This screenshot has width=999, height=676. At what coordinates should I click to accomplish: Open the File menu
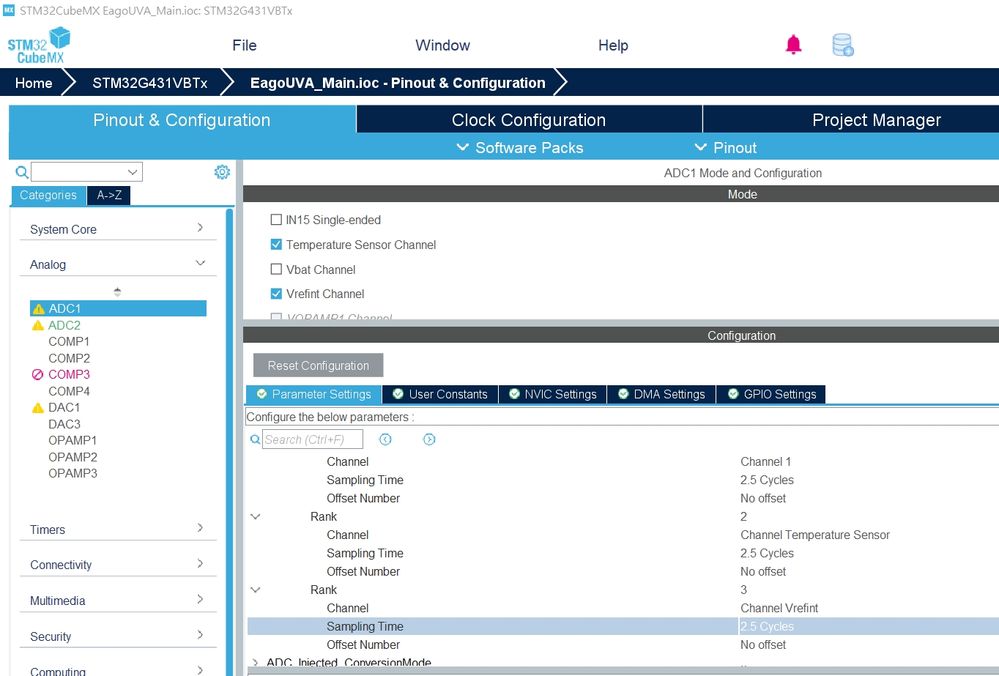point(245,45)
